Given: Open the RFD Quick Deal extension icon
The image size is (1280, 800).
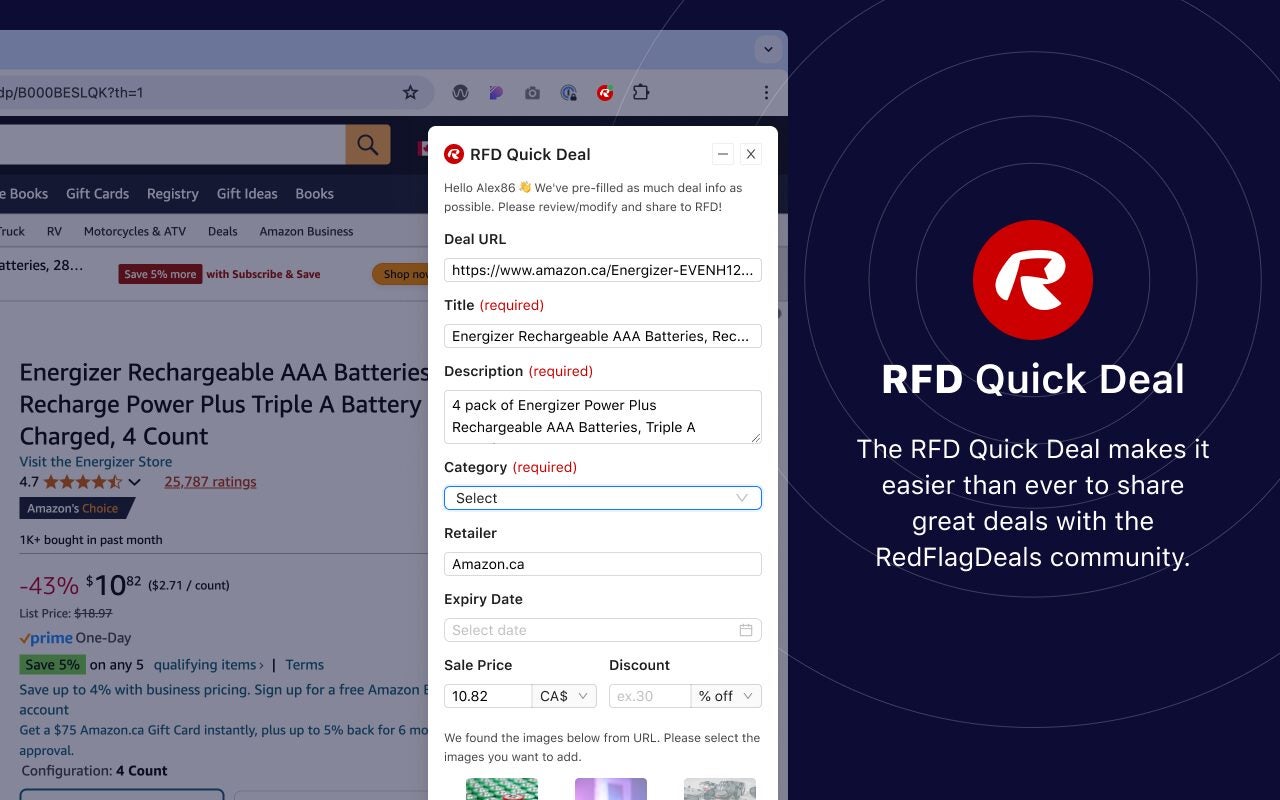Looking at the screenshot, I should [x=604, y=92].
